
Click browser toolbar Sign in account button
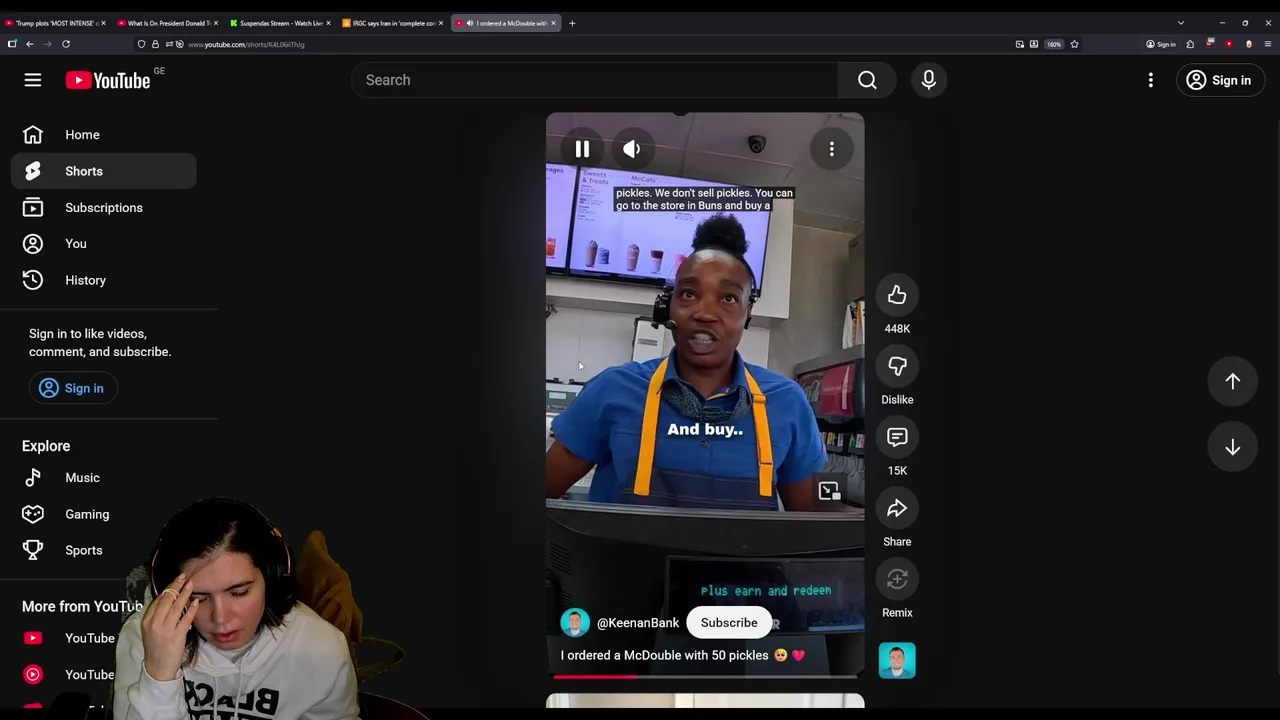pyautogui.click(x=1161, y=44)
